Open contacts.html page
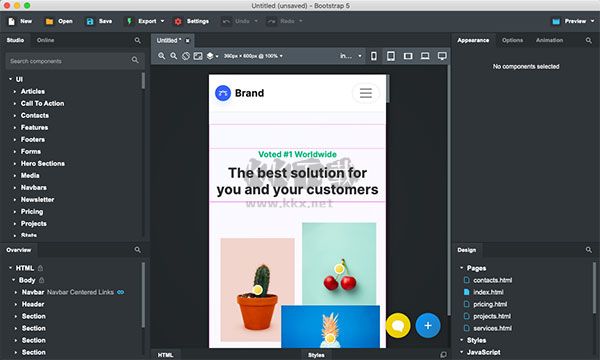The width and height of the screenshot is (600, 360). click(492, 280)
